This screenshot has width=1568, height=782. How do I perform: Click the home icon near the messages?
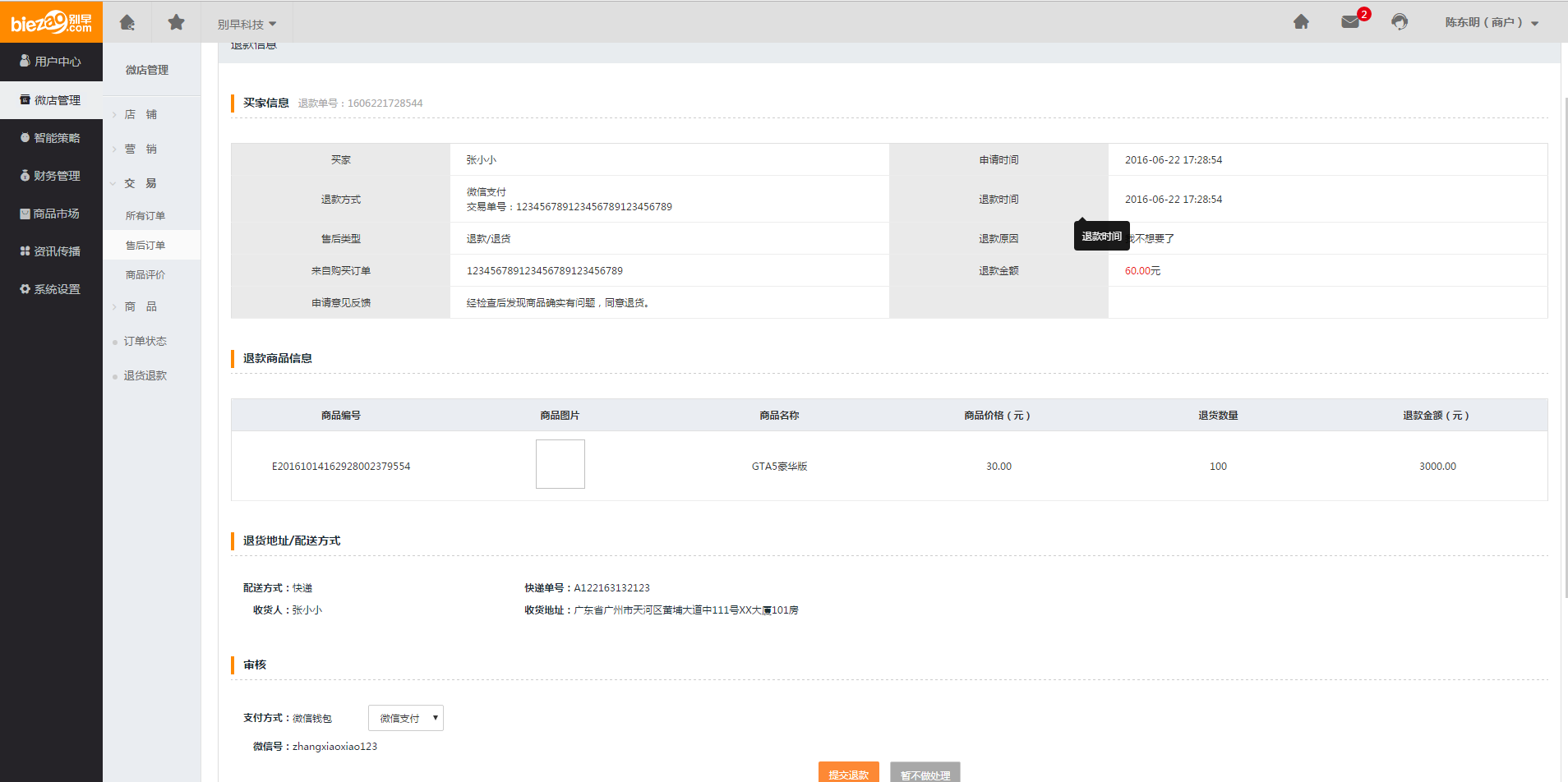pos(1301,22)
